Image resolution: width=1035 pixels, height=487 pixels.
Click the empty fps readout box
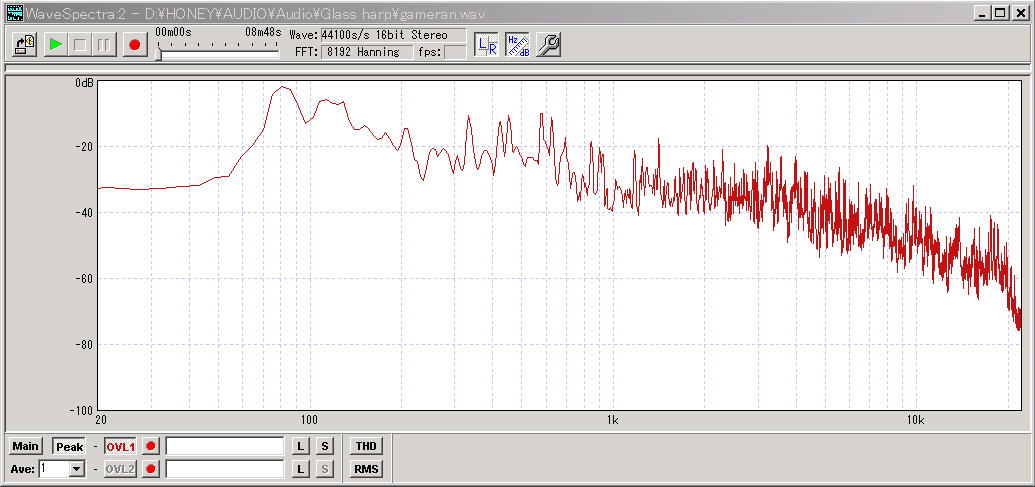click(455, 52)
